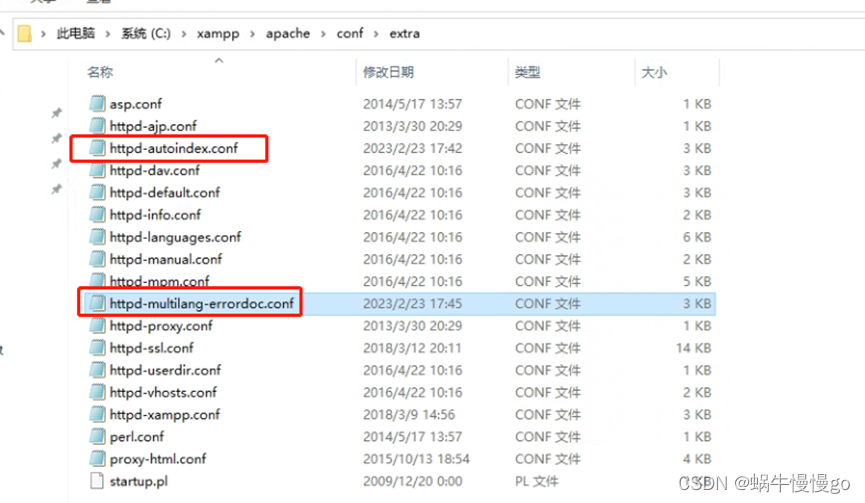
Task: Select the file name httpd-default.conf
Action: (x=164, y=192)
